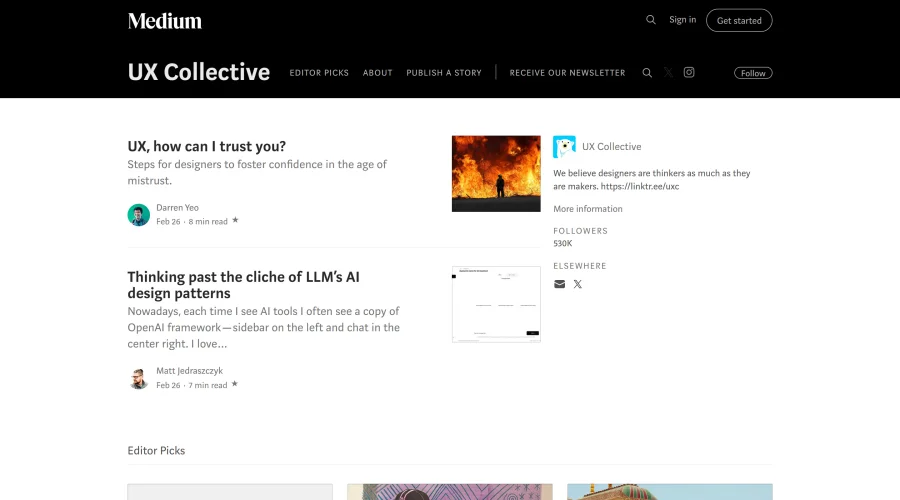Screen dimensions: 900x500
Task: Click the Editor Picks section heading
Action: [x=156, y=451]
